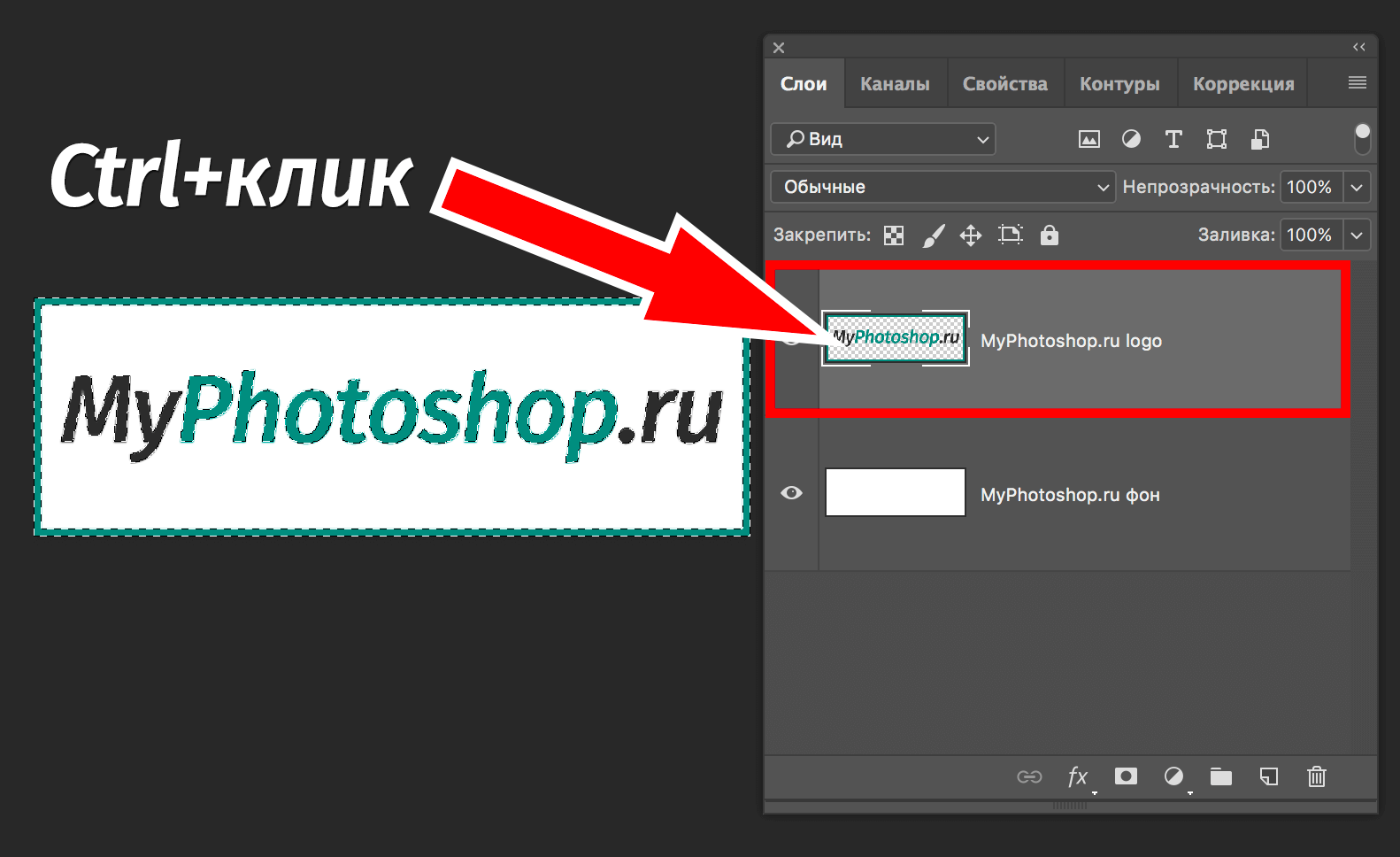Viewport: 1400px width, 857px height.
Task: Open the Коррекция tab
Action: (1242, 84)
